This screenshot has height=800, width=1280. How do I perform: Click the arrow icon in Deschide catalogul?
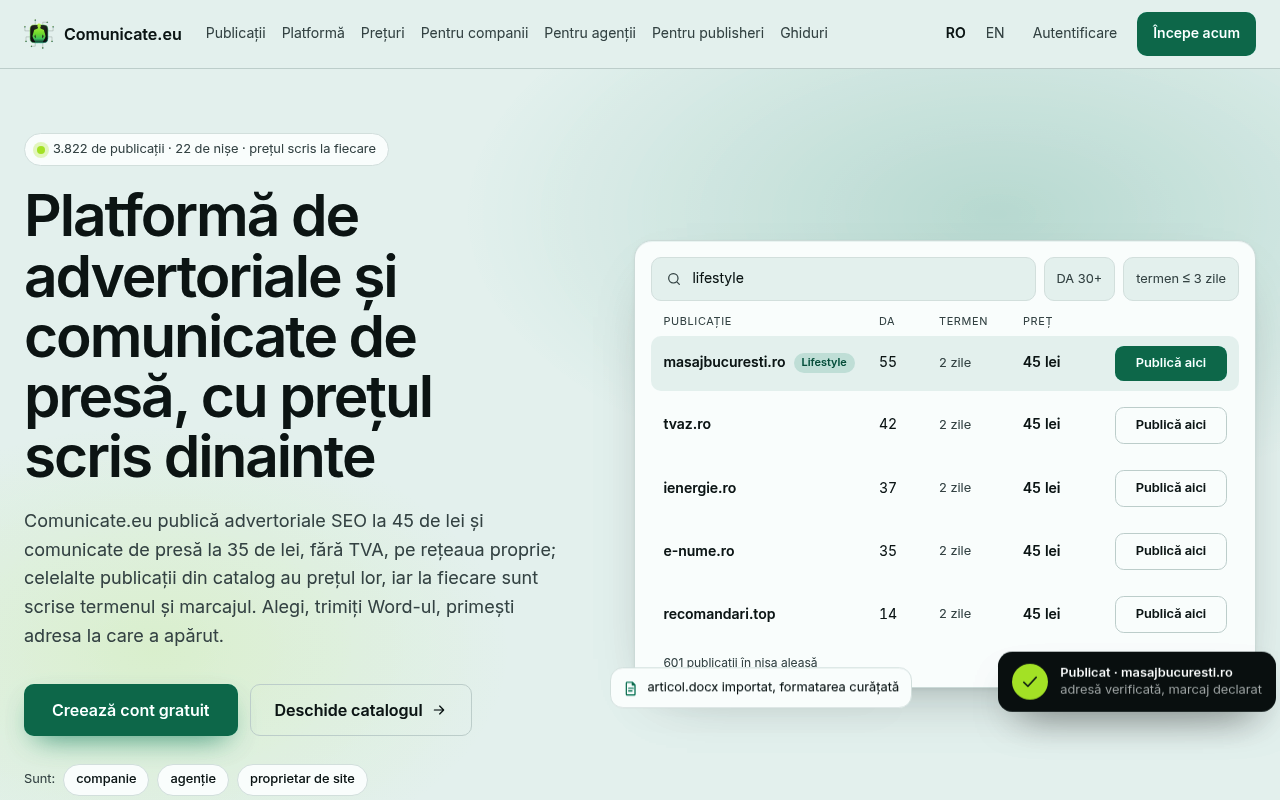pos(439,710)
